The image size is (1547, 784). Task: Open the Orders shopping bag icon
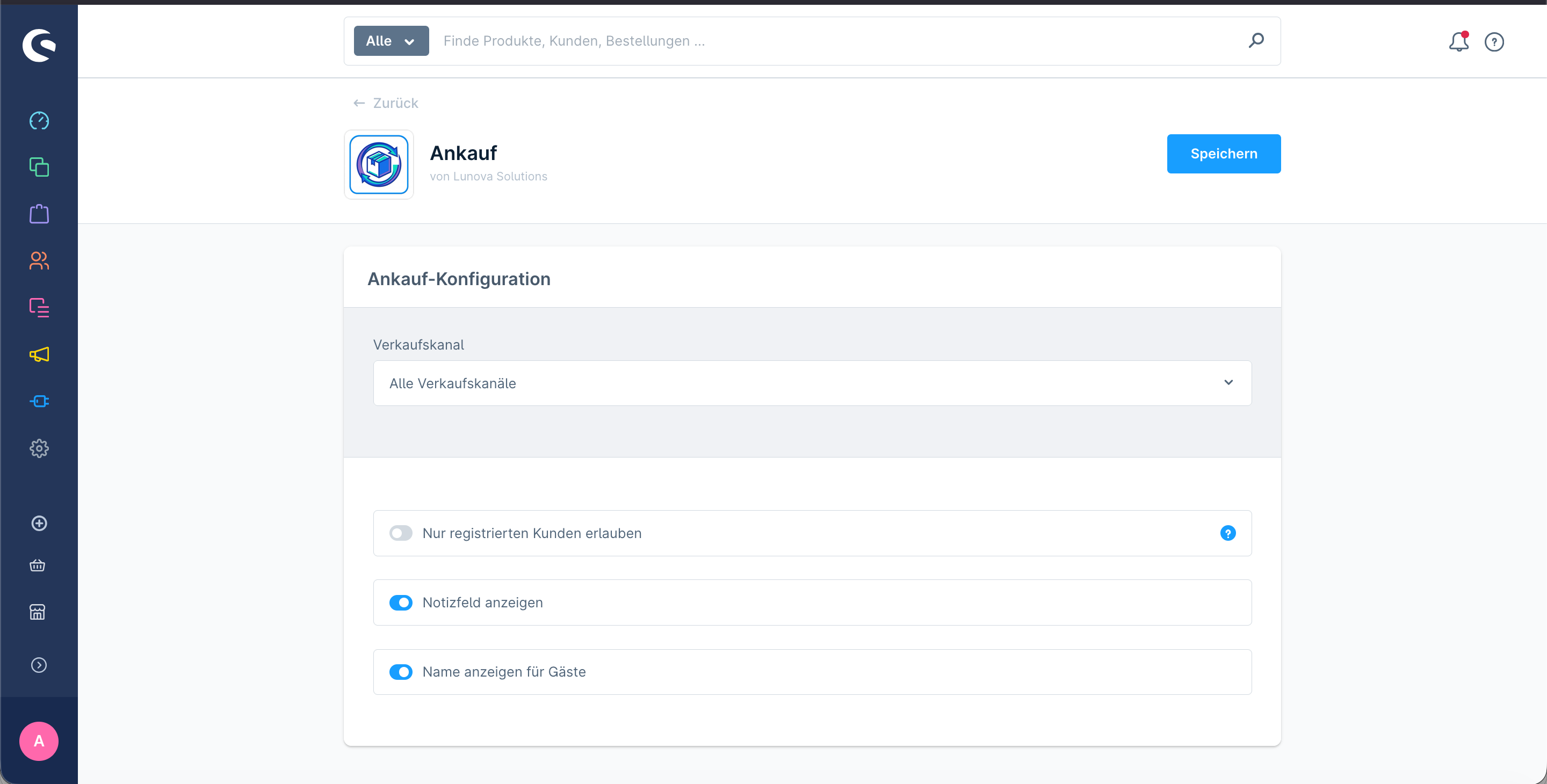point(39,214)
